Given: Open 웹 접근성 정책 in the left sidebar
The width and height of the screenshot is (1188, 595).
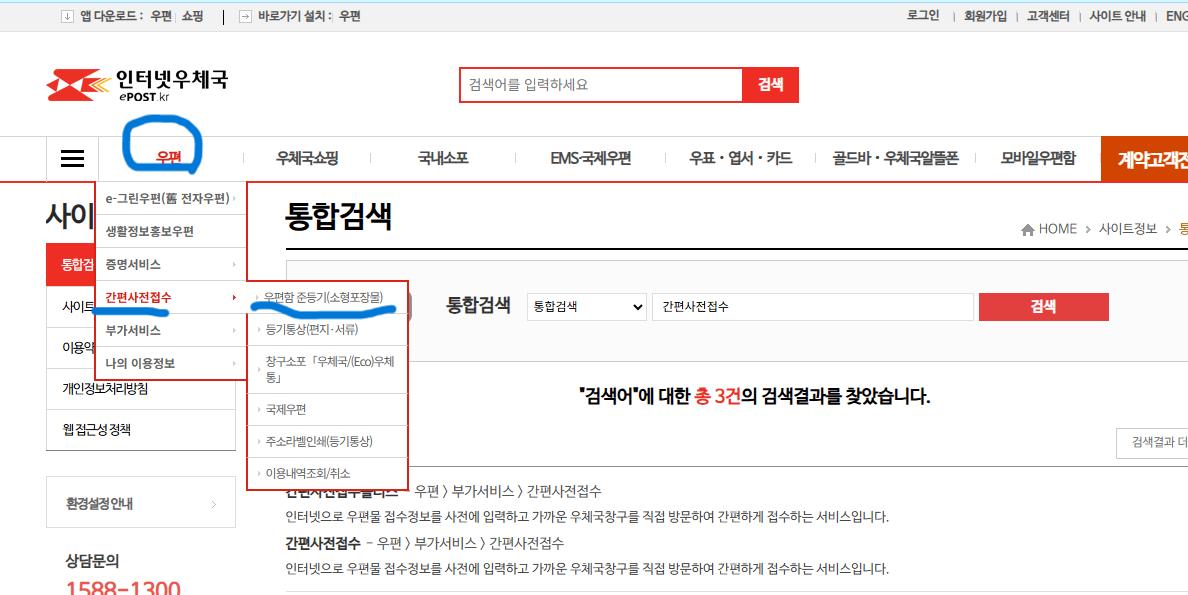Looking at the screenshot, I should pos(141,430).
